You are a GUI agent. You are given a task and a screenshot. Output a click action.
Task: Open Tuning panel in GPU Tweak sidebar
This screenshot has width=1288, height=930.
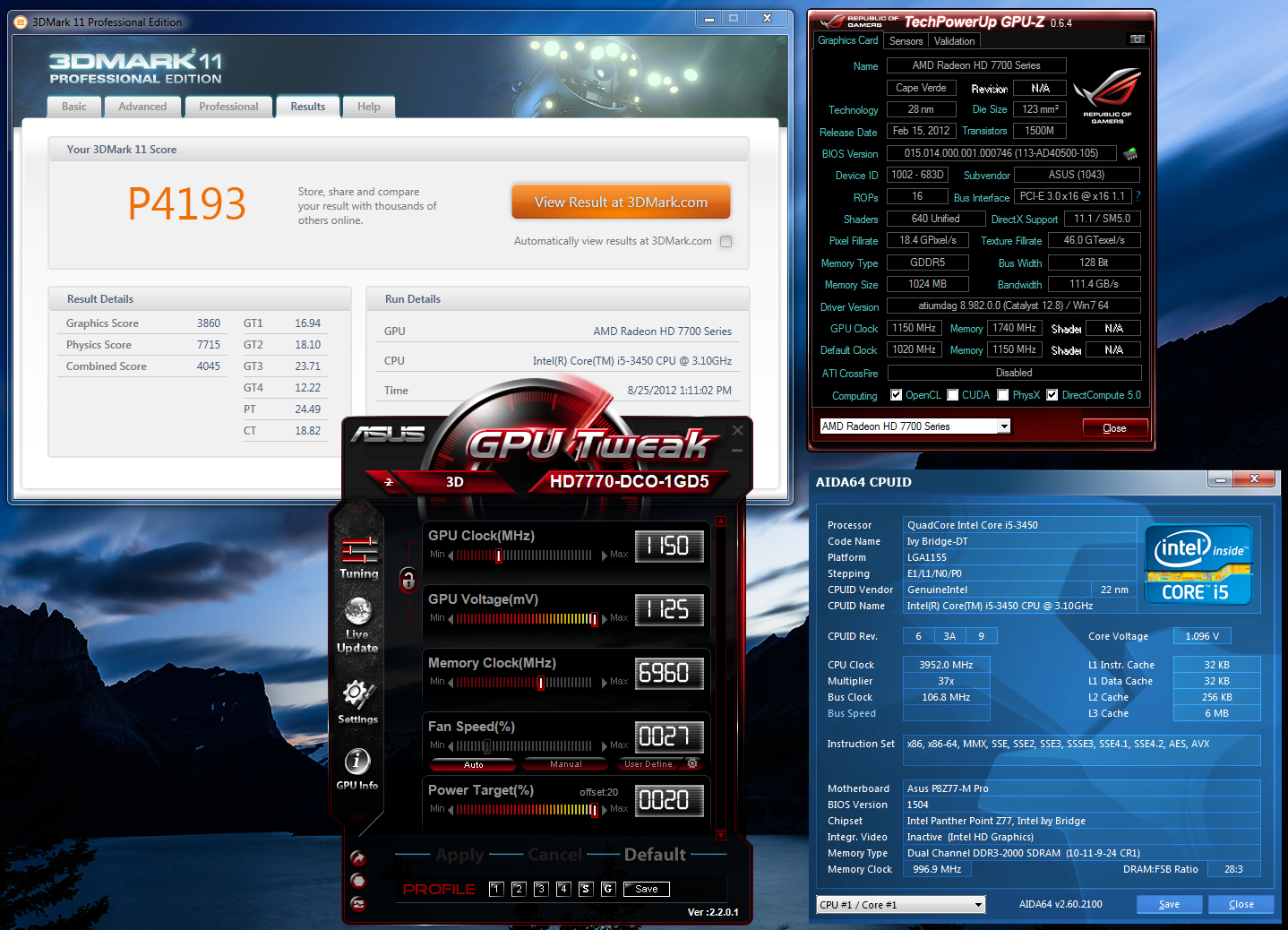359,557
